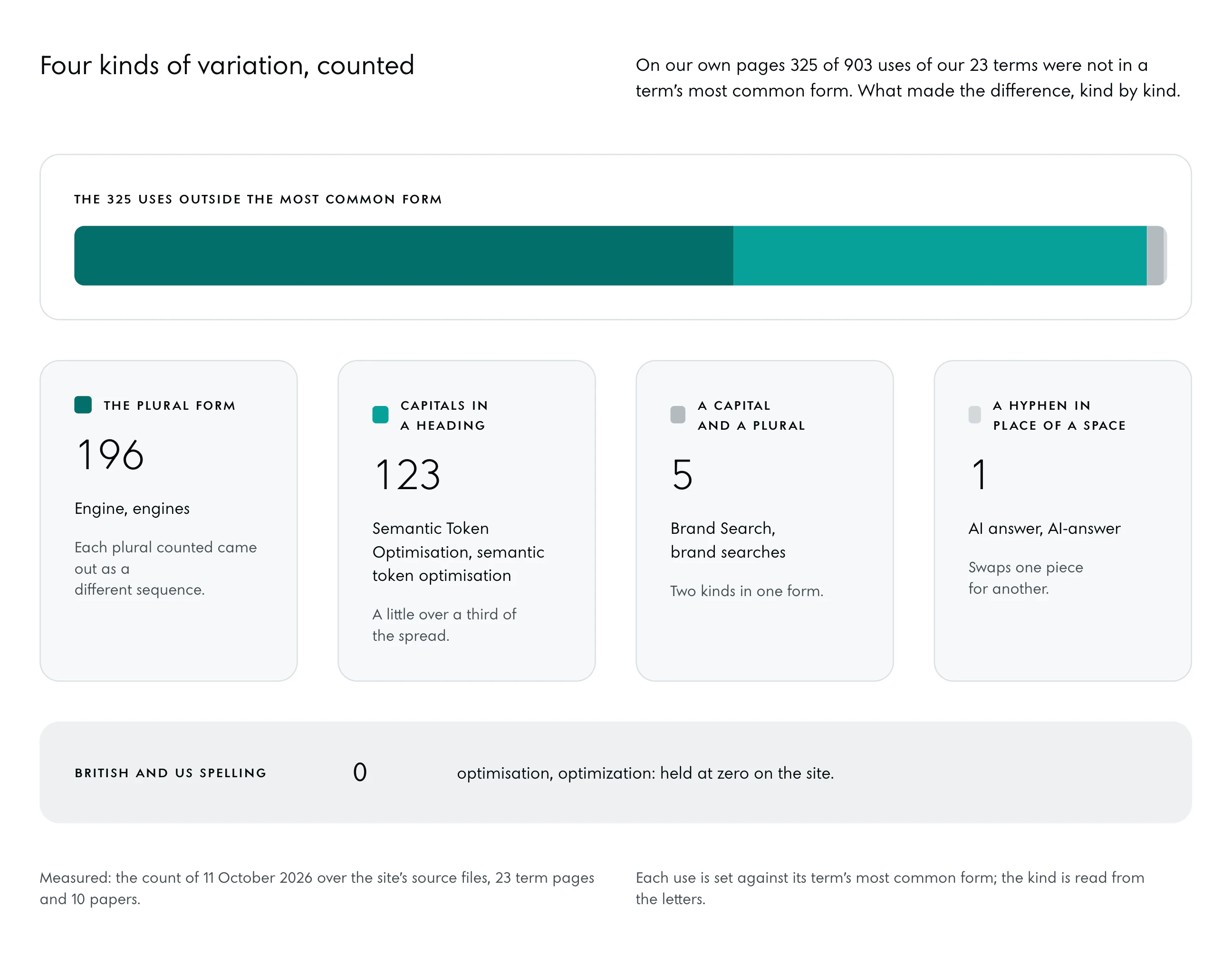Click the 0 count in the spelling row
Image resolution: width=1232 pixels, height=955 pixels.
[360, 772]
